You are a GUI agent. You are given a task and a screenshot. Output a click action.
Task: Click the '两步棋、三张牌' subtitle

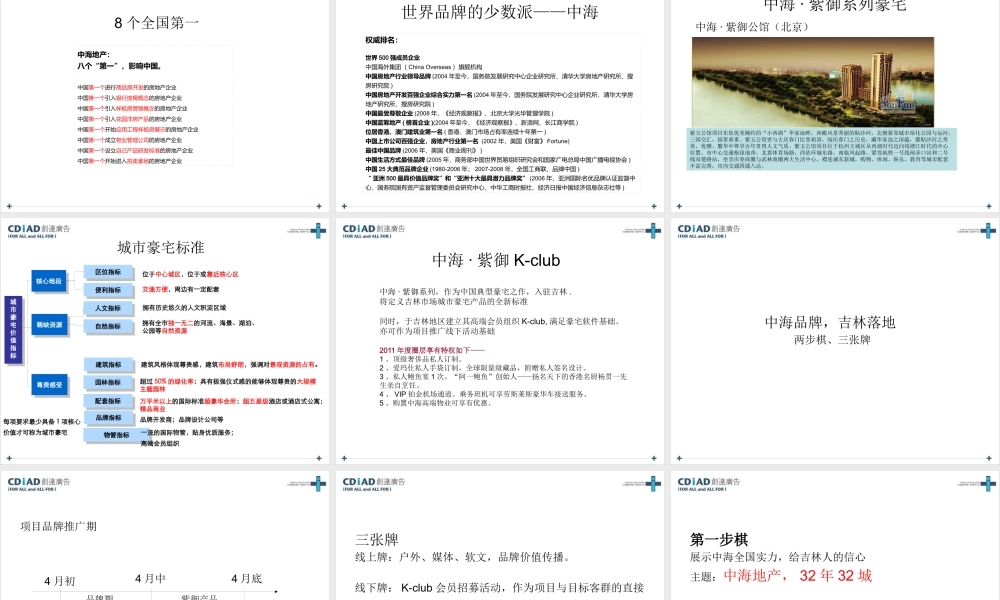pos(832,340)
